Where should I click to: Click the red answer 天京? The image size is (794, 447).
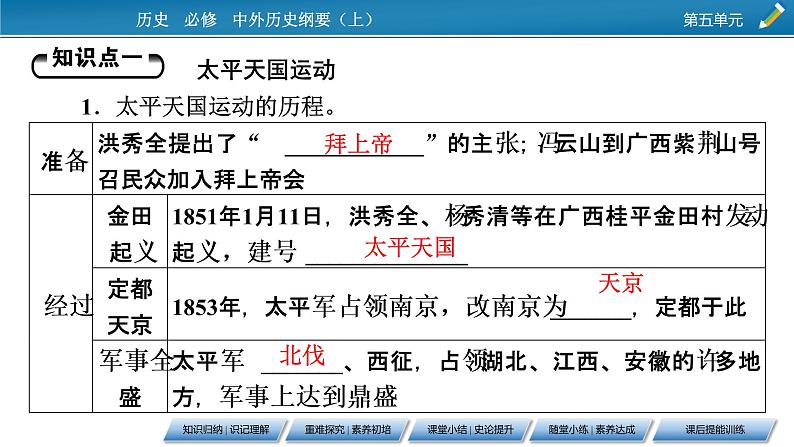620,282
